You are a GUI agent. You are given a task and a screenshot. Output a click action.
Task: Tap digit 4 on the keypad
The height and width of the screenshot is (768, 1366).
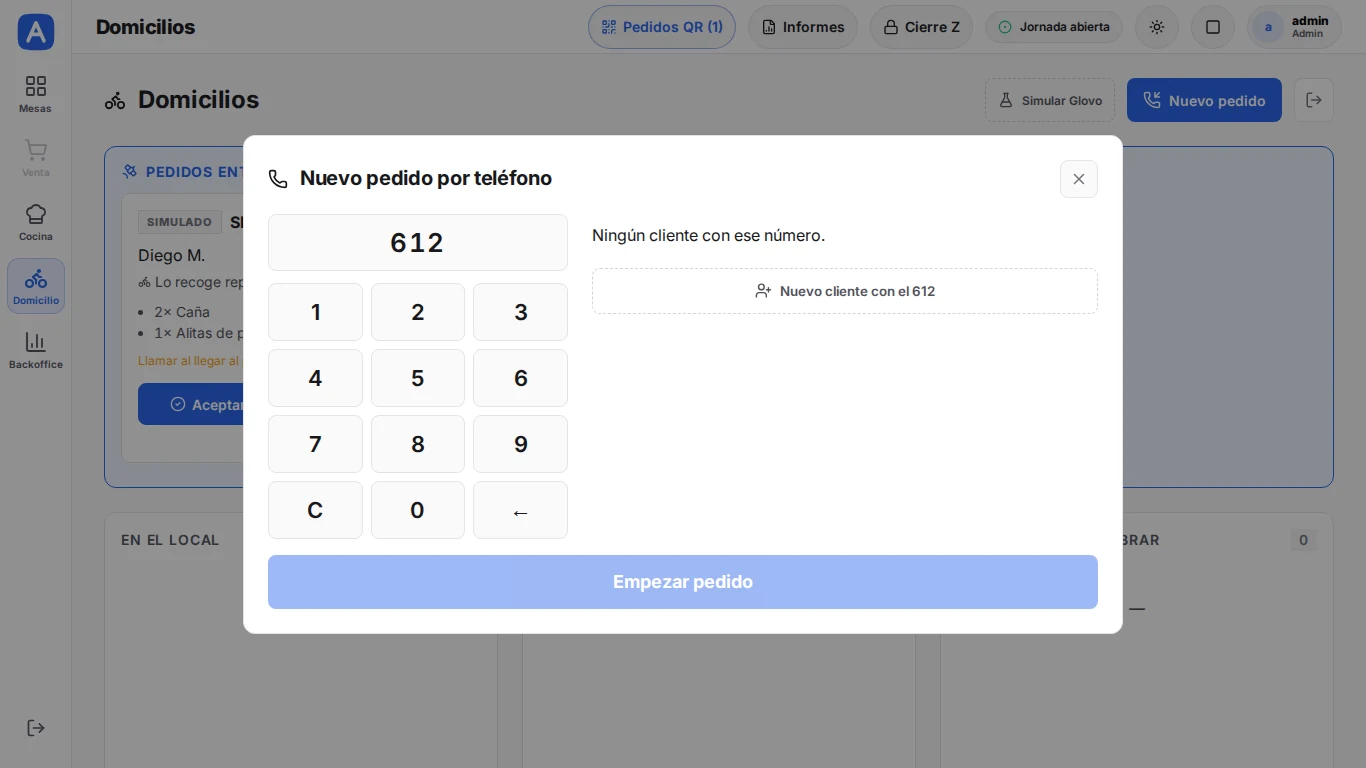(x=315, y=378)
